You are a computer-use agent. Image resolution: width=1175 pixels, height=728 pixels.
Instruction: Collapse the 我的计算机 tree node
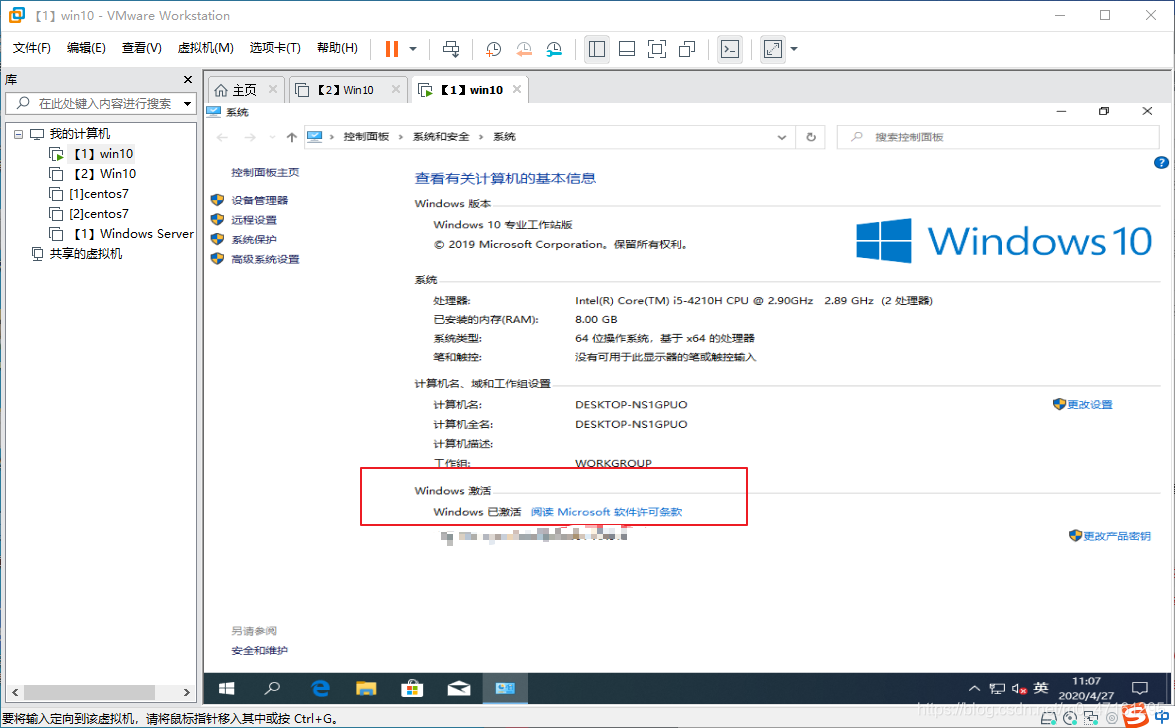[x=19, y=134]
